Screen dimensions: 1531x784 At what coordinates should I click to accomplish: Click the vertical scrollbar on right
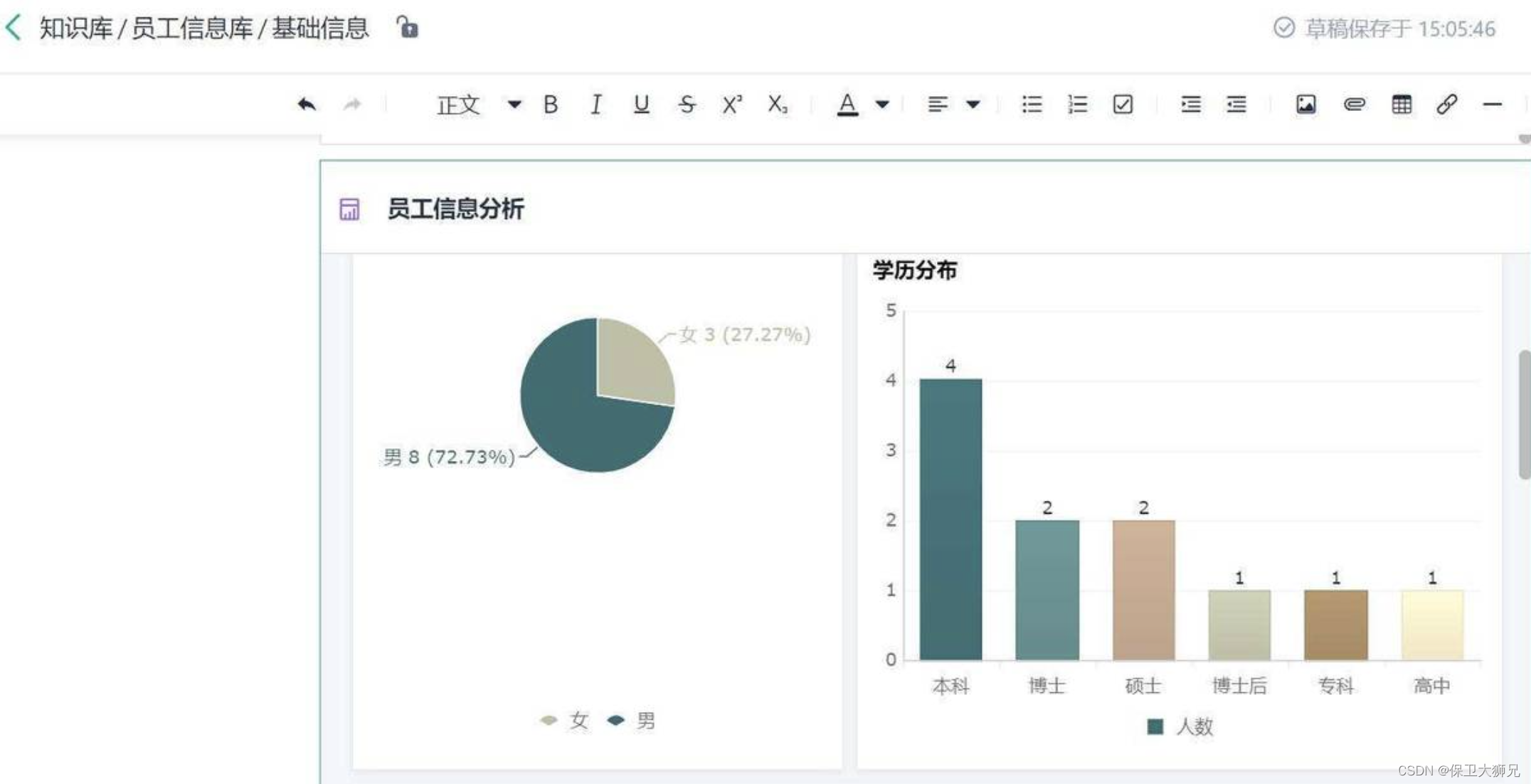[1524, 414]
